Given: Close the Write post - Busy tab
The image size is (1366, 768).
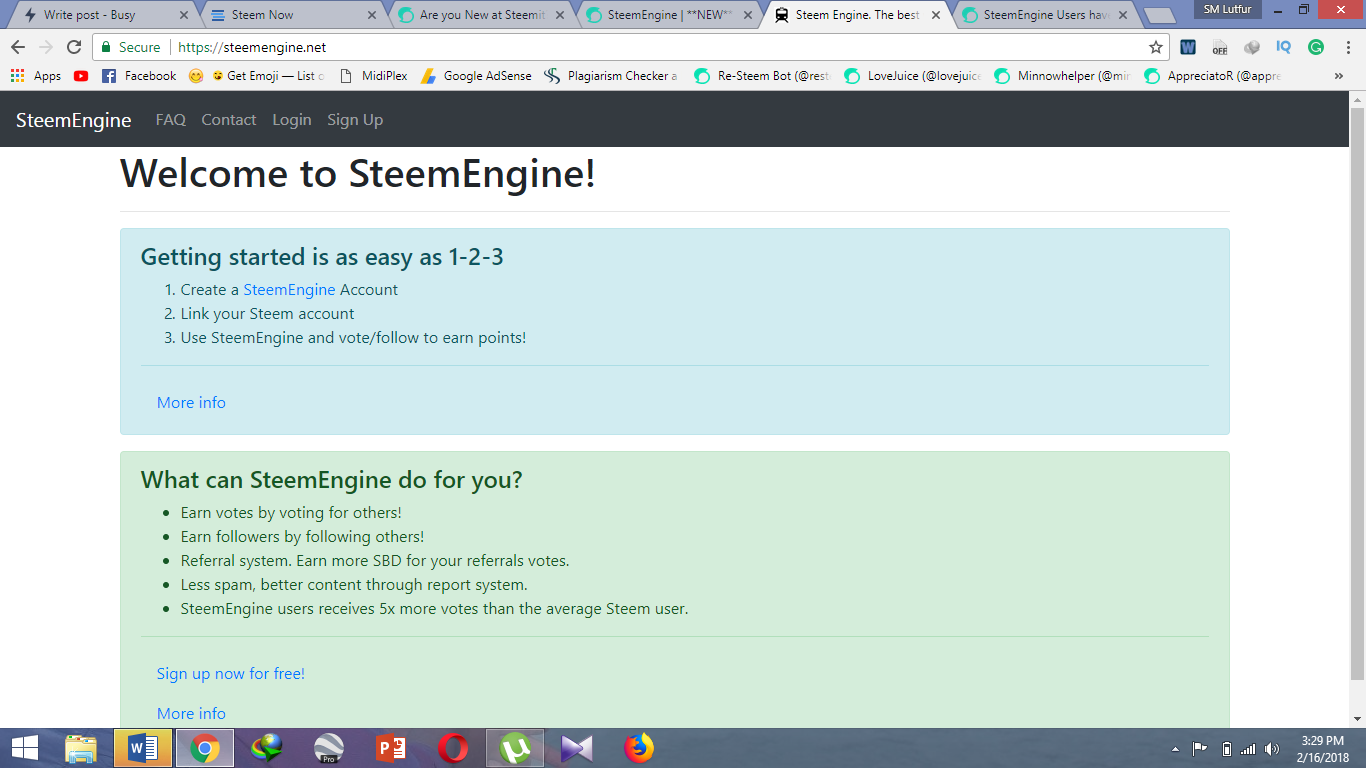Looking at the screenshot, I should click(184, 15).
